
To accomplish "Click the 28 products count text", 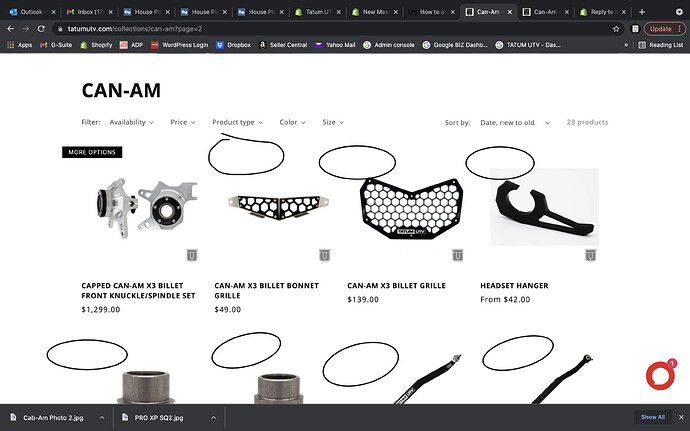I will [x=587, y=122].
